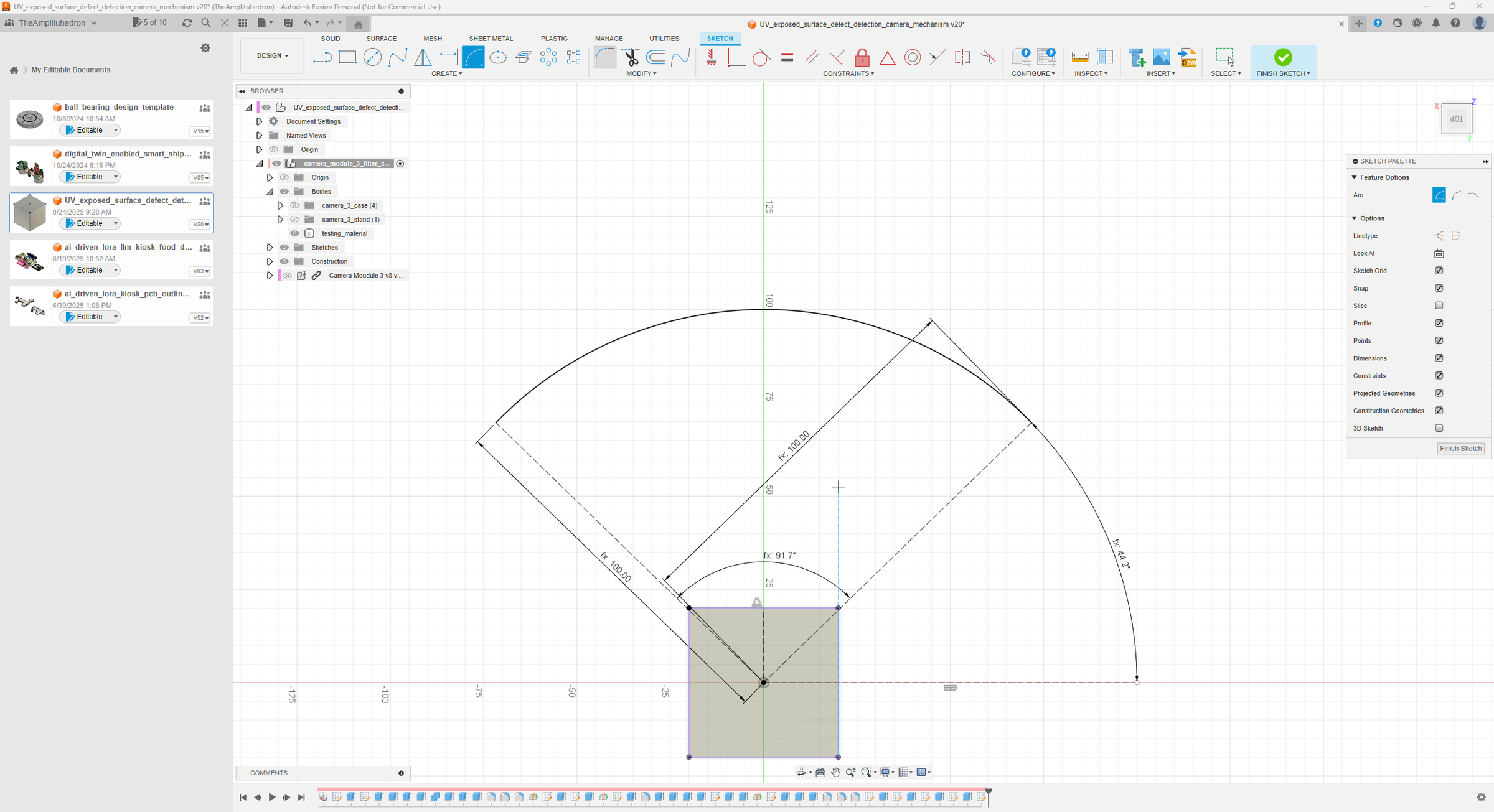
Task: Uncheck the Sketch Grid checkbox
Action: point(1439,271)
